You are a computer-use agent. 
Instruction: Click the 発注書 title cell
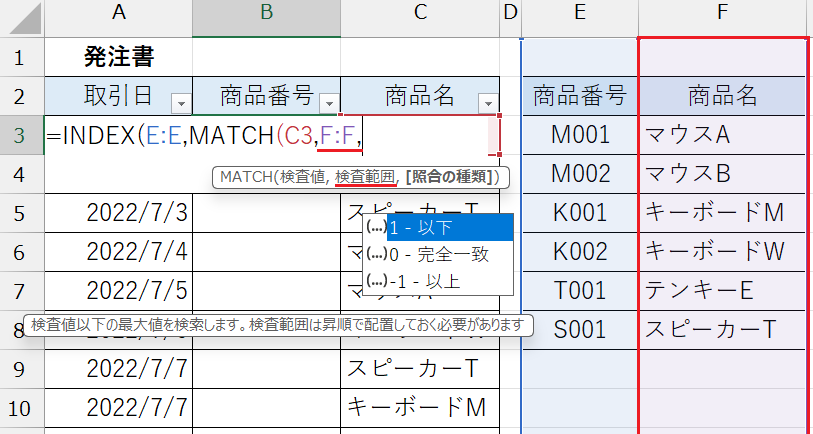tap(119, 57)
